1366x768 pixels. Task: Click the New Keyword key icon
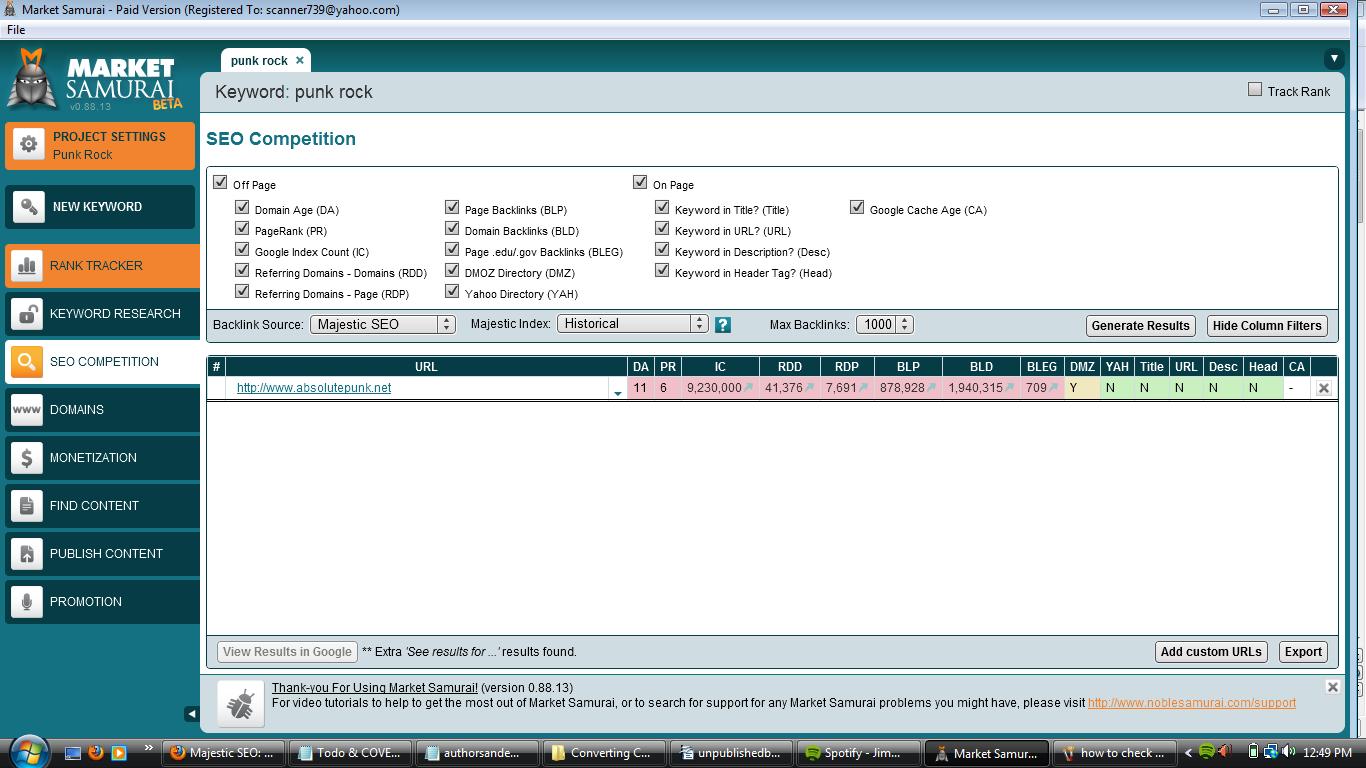[28, 207]
